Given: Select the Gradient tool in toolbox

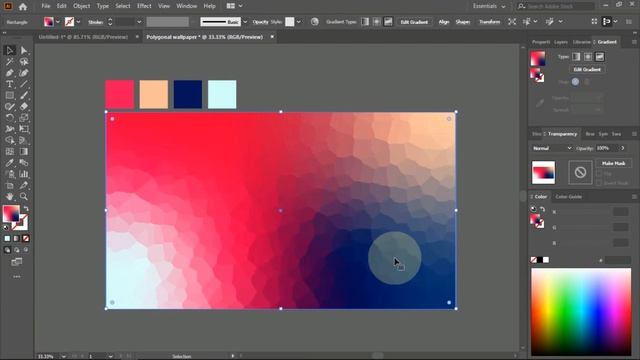Looking at the screenshot, I should click(24, 151).
